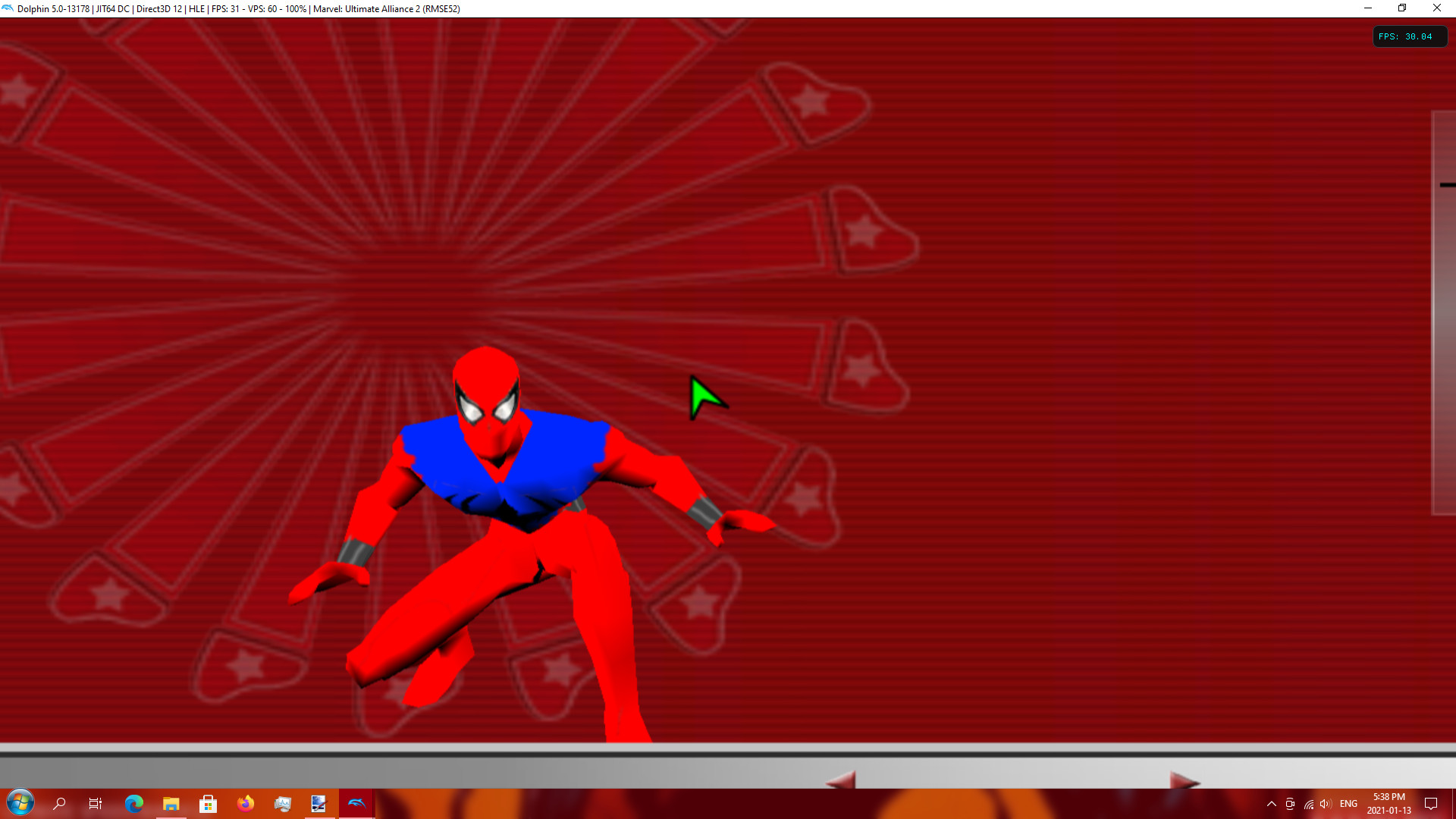The width and height of the screenshot is (1456, 819).
Task: Open Windows Search
Action: click(x=60, y=803)
